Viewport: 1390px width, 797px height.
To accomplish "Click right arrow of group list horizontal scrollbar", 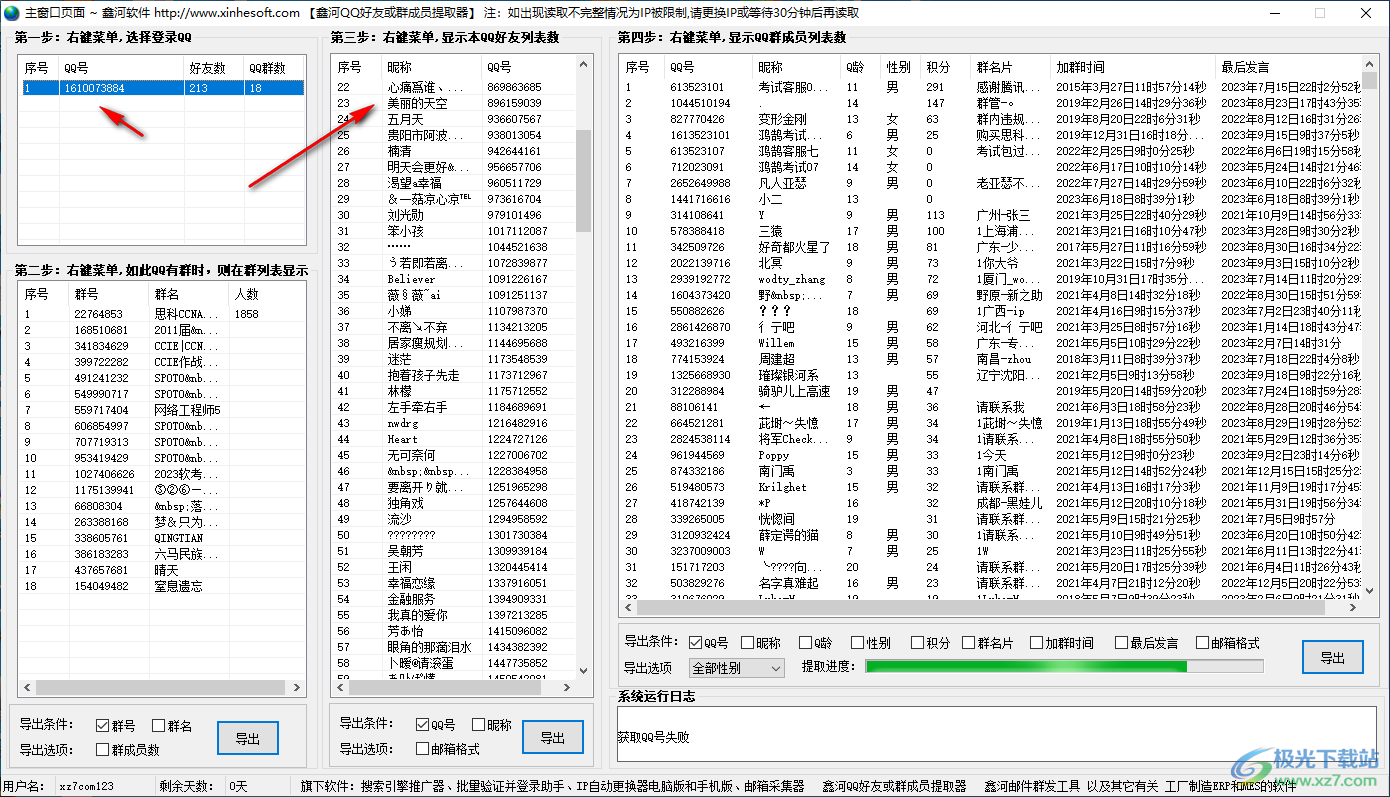I will click(x=298, y=688).
